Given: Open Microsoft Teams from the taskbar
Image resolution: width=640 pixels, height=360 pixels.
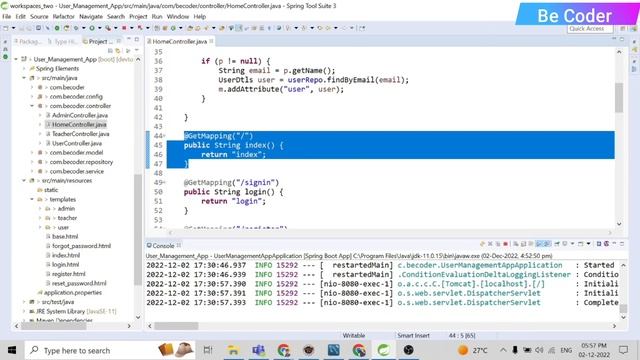Looking at the screenshot, I should [258, 350].
